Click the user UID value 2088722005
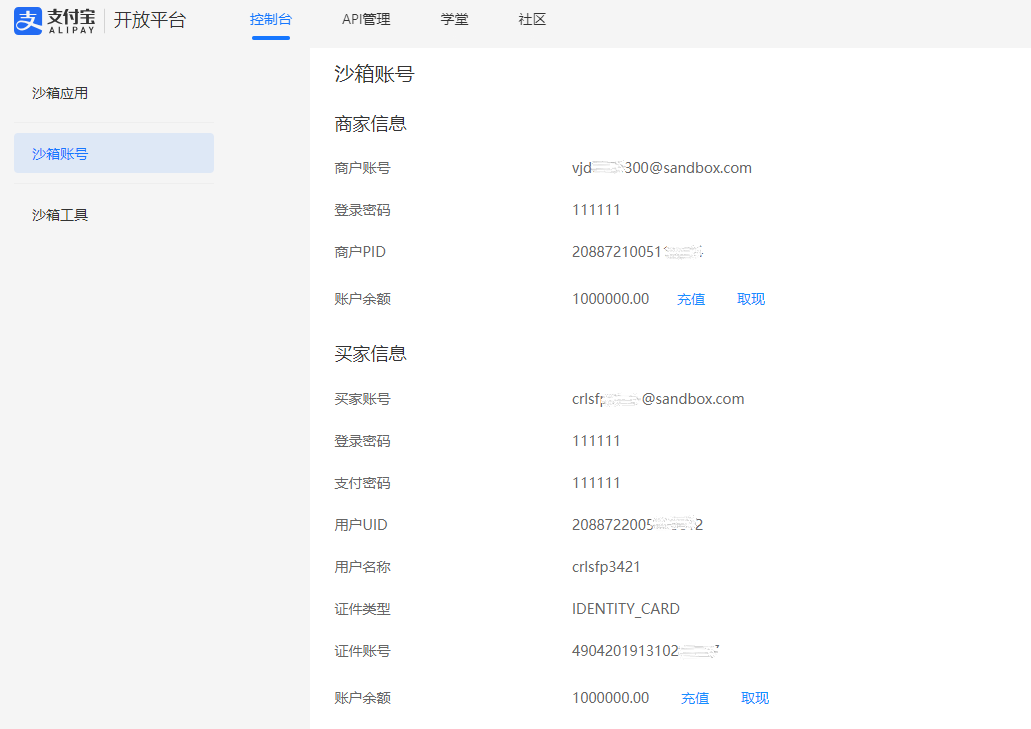The image size is (1031, 729). (x=637, y=525)
